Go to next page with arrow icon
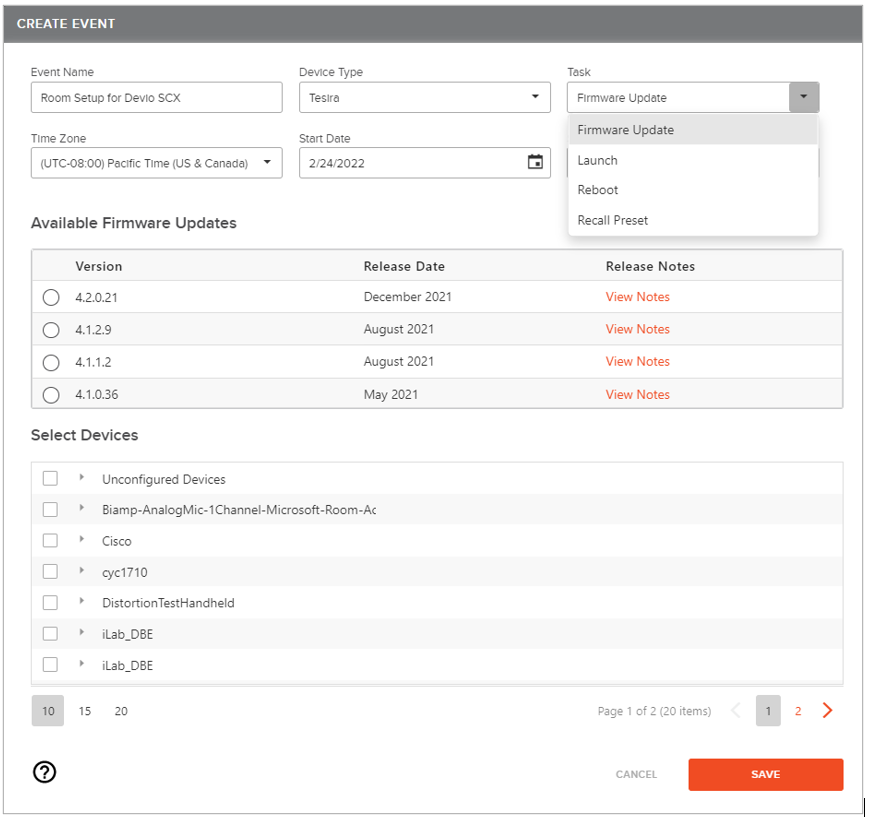 click(x=827, y=711)
